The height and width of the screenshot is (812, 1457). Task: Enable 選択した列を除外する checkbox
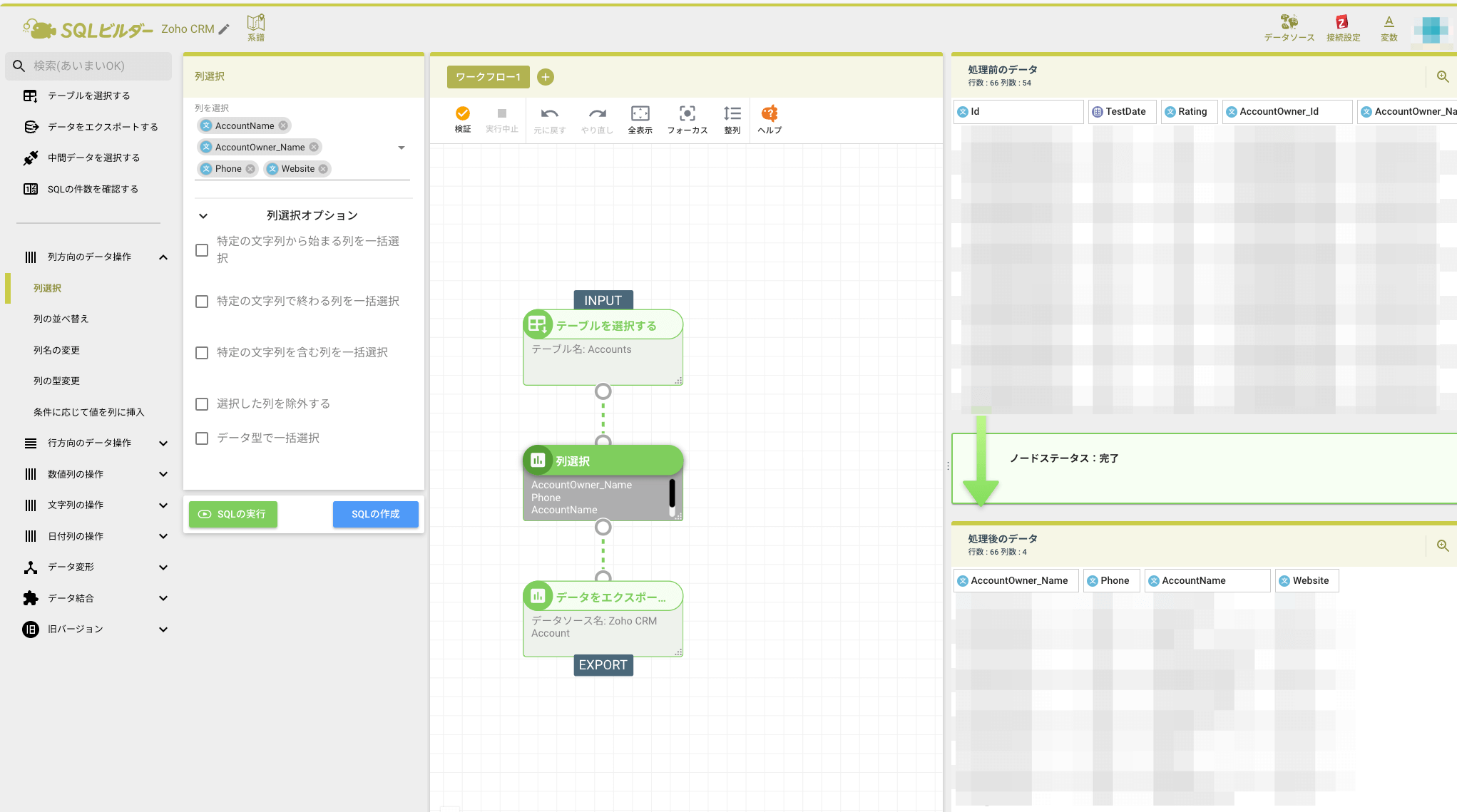pyautogui.click(x=202, y=404)
